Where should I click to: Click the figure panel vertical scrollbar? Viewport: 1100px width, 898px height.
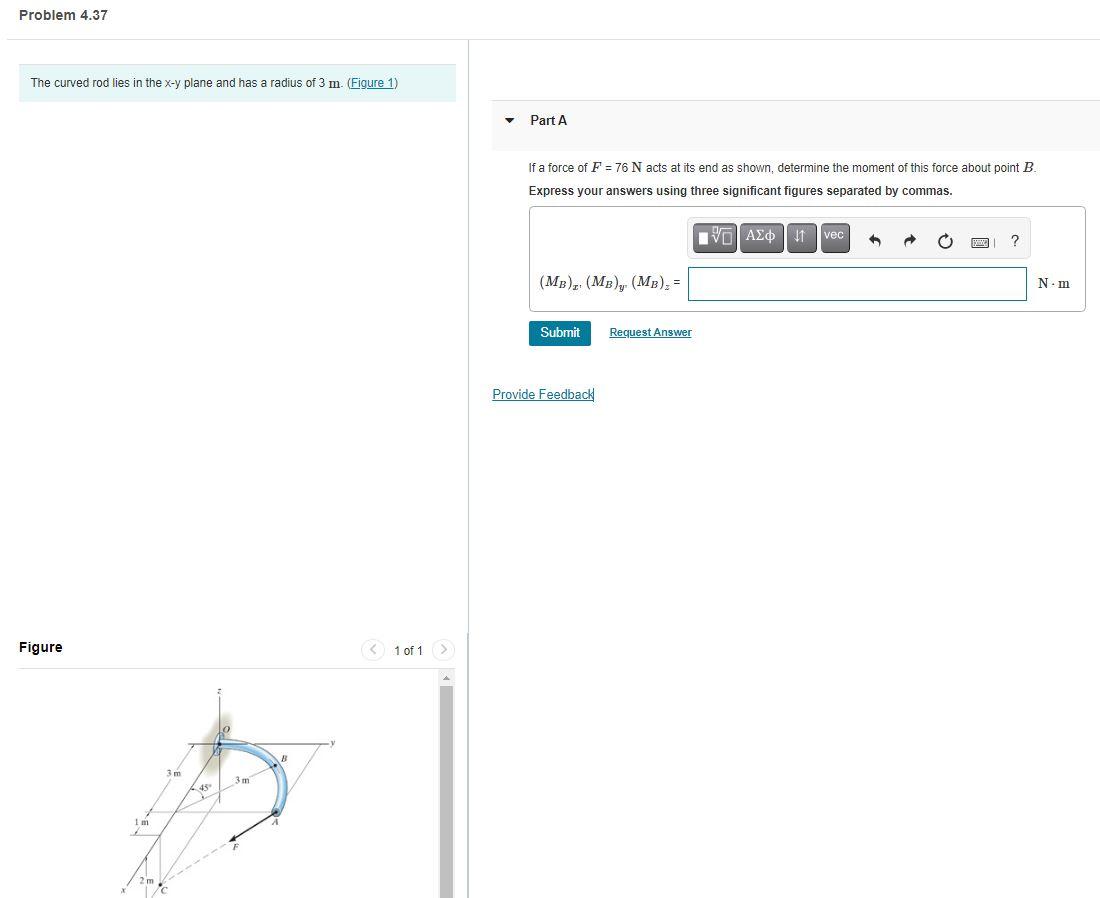[x=446, y=791]
